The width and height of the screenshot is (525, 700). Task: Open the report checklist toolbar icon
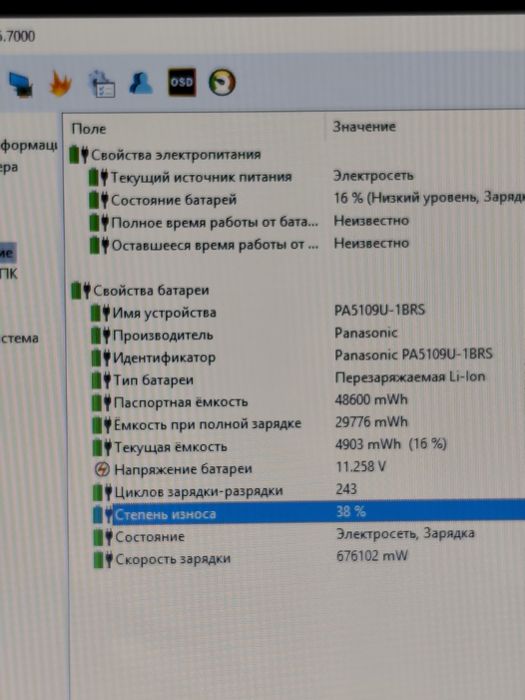click(x=102, y=83)
